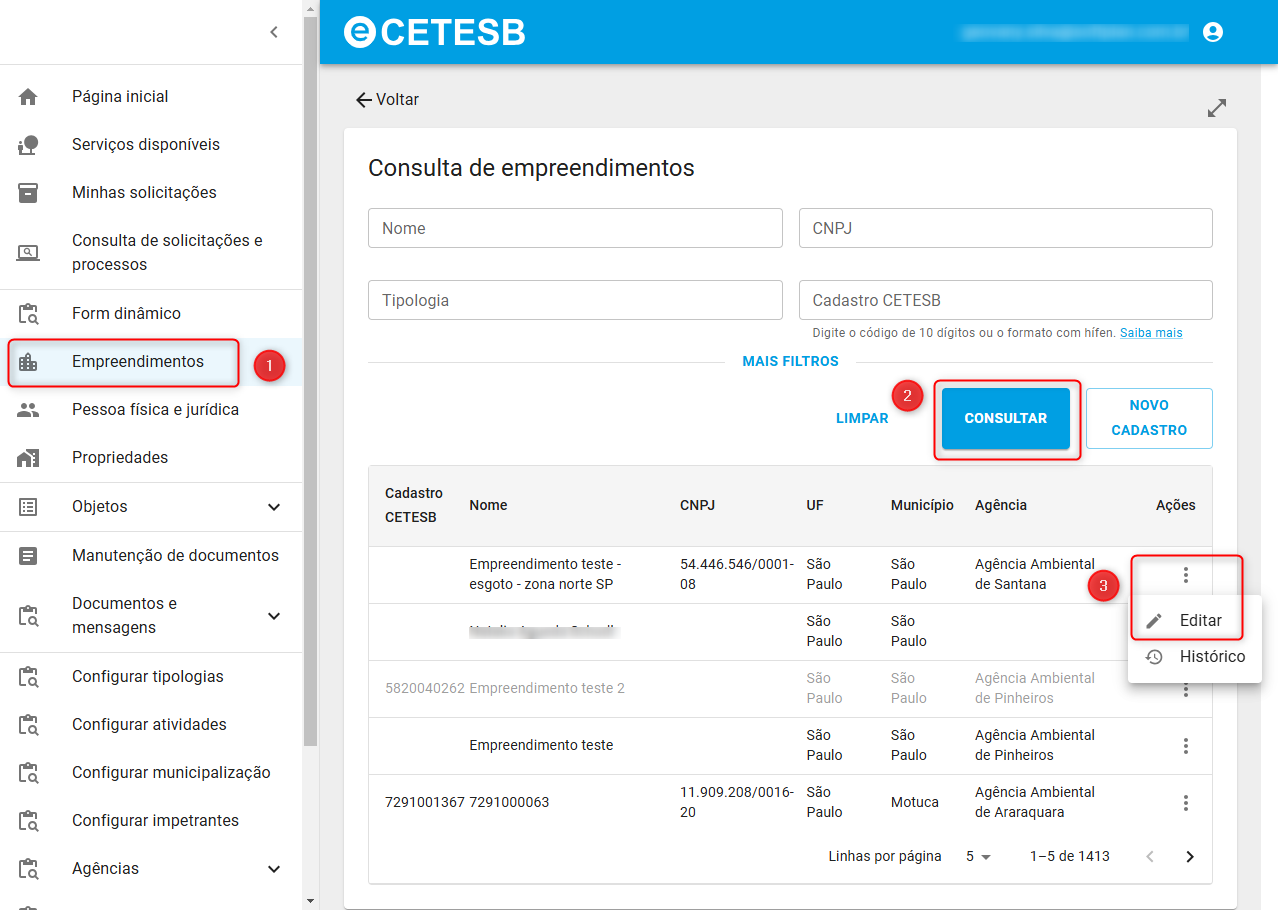This screenshot has height=910, width=1278.
Task: Go to next page of results
Action: pyautogui.click(x=1190, y=857)
